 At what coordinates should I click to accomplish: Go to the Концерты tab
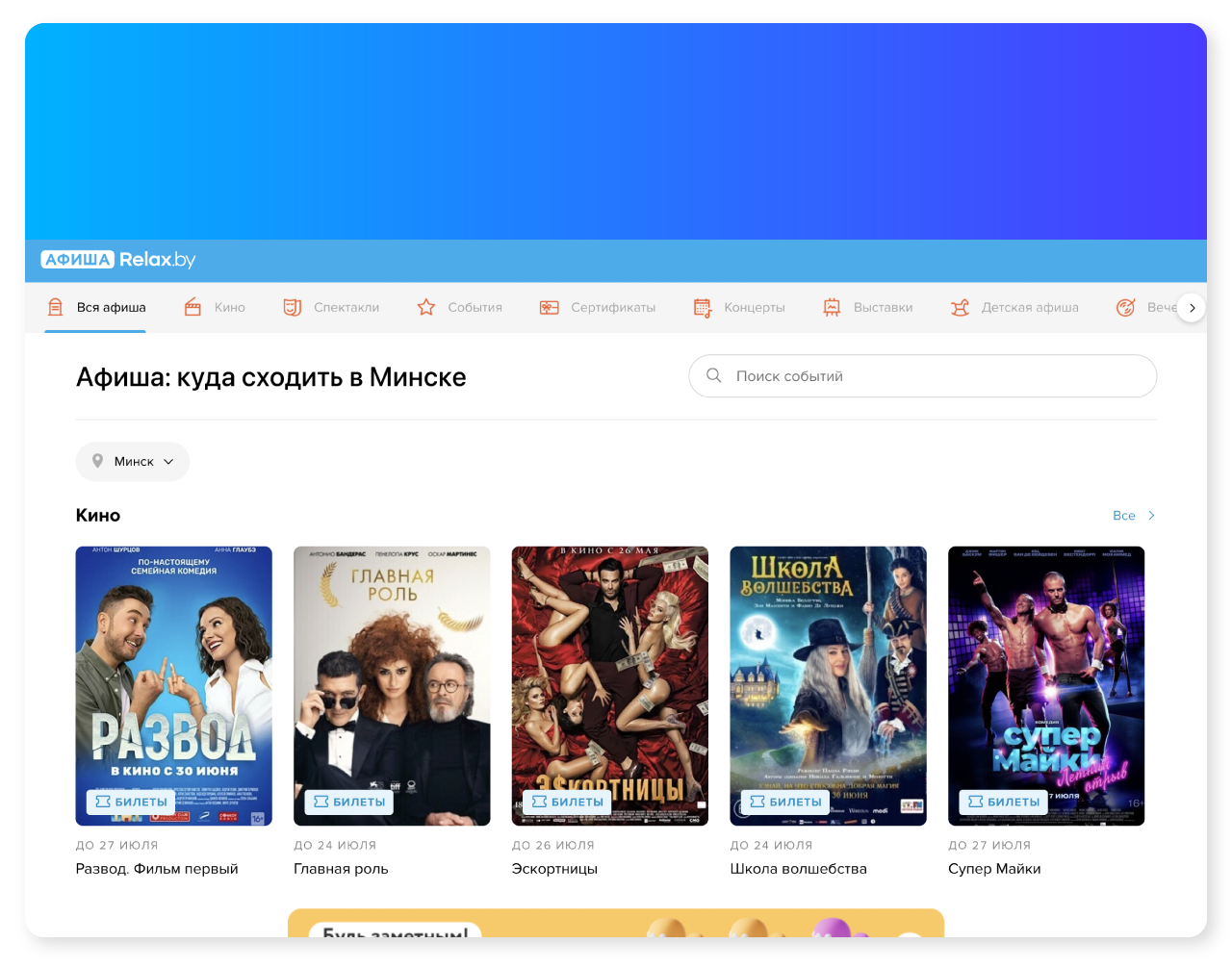pos(739,308)
